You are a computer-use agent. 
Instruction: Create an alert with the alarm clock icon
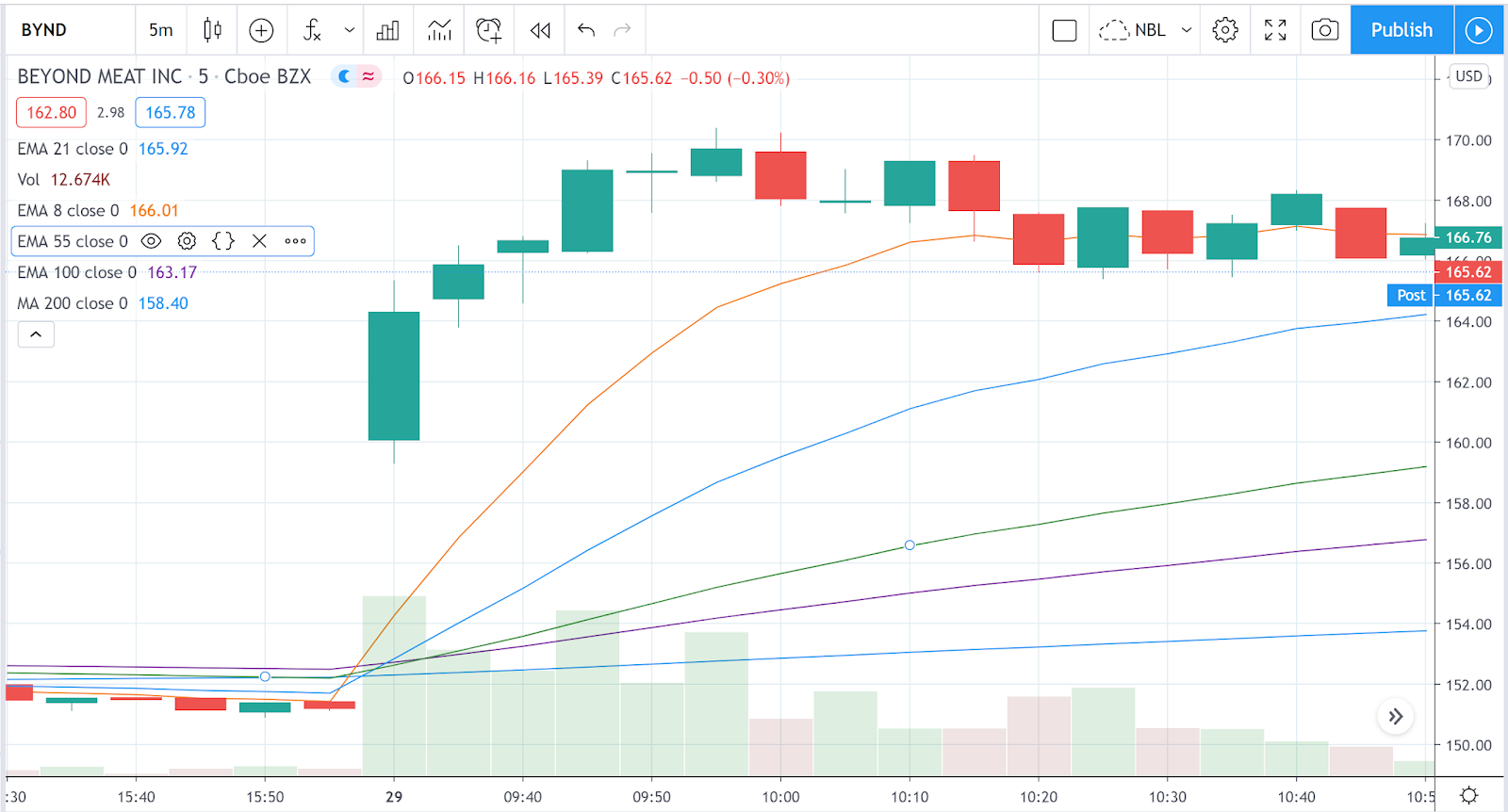[x=489, y=30]
